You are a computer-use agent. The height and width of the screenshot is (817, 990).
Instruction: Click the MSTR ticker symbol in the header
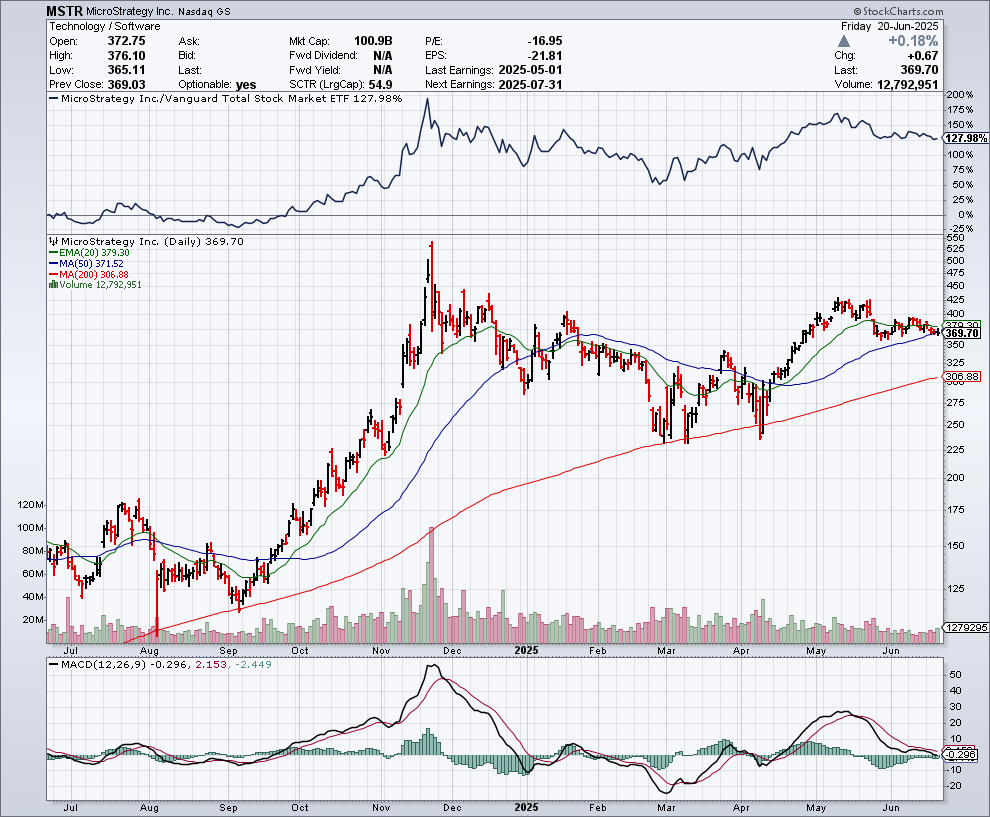pos(64,11)
